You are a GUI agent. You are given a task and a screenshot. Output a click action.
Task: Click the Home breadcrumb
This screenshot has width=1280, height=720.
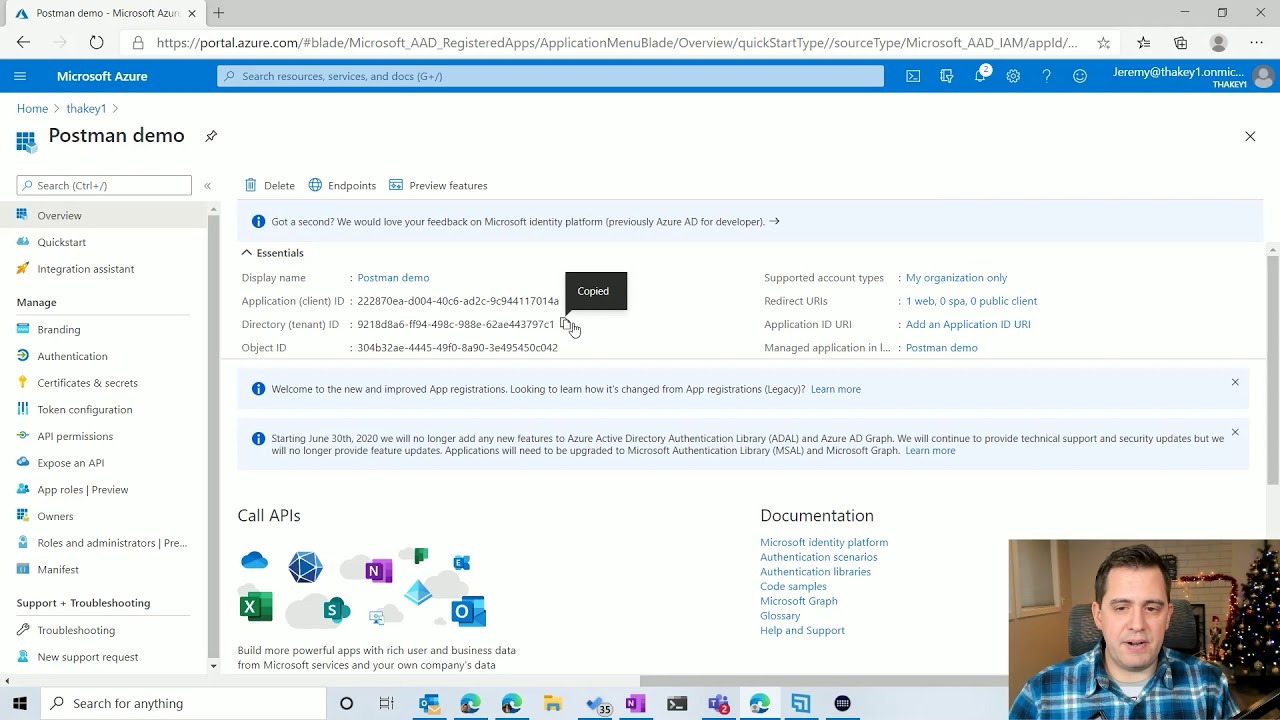[32, 108]
